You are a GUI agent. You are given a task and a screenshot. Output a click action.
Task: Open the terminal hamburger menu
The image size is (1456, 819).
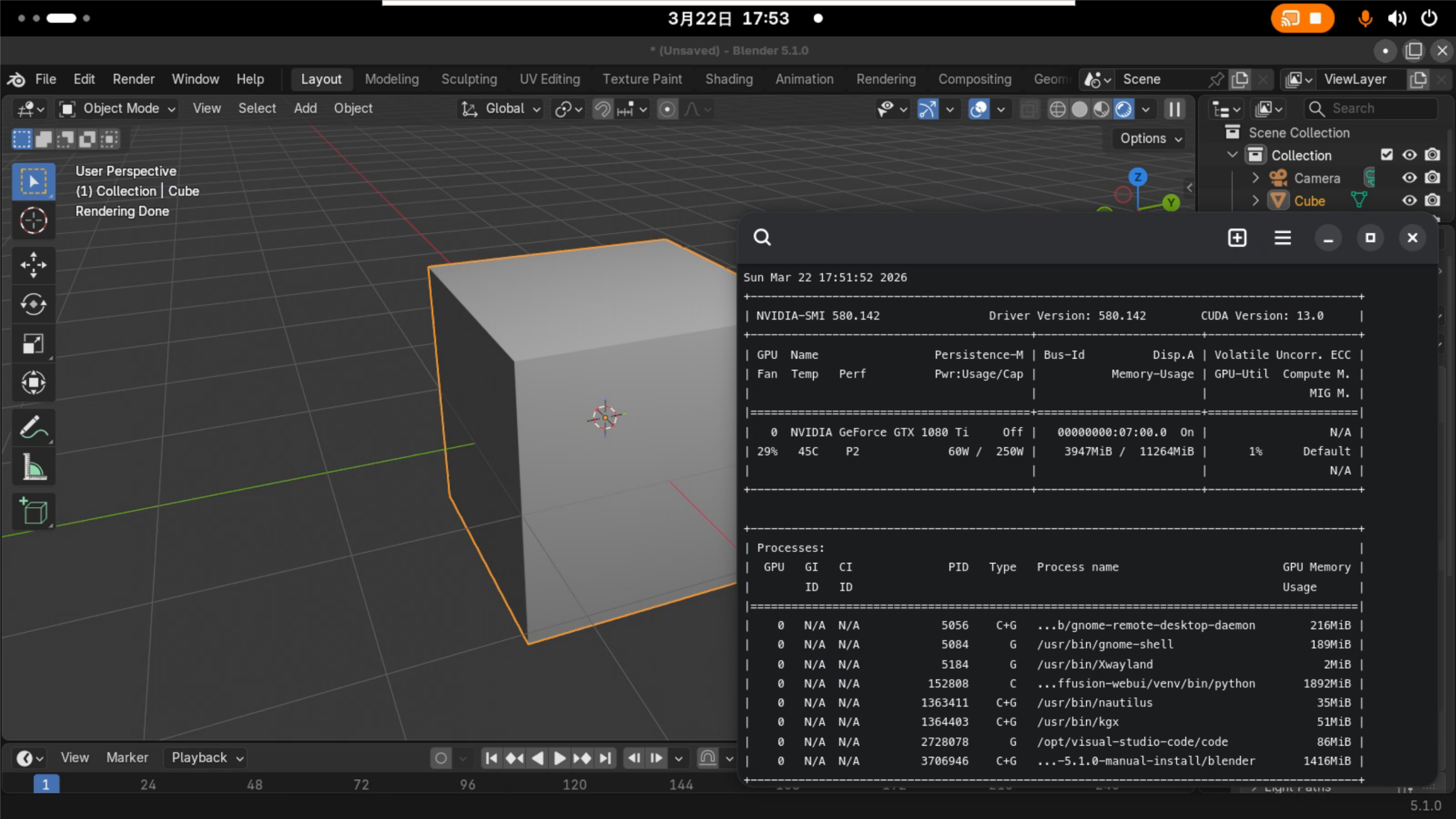[x=1282, y=238]
